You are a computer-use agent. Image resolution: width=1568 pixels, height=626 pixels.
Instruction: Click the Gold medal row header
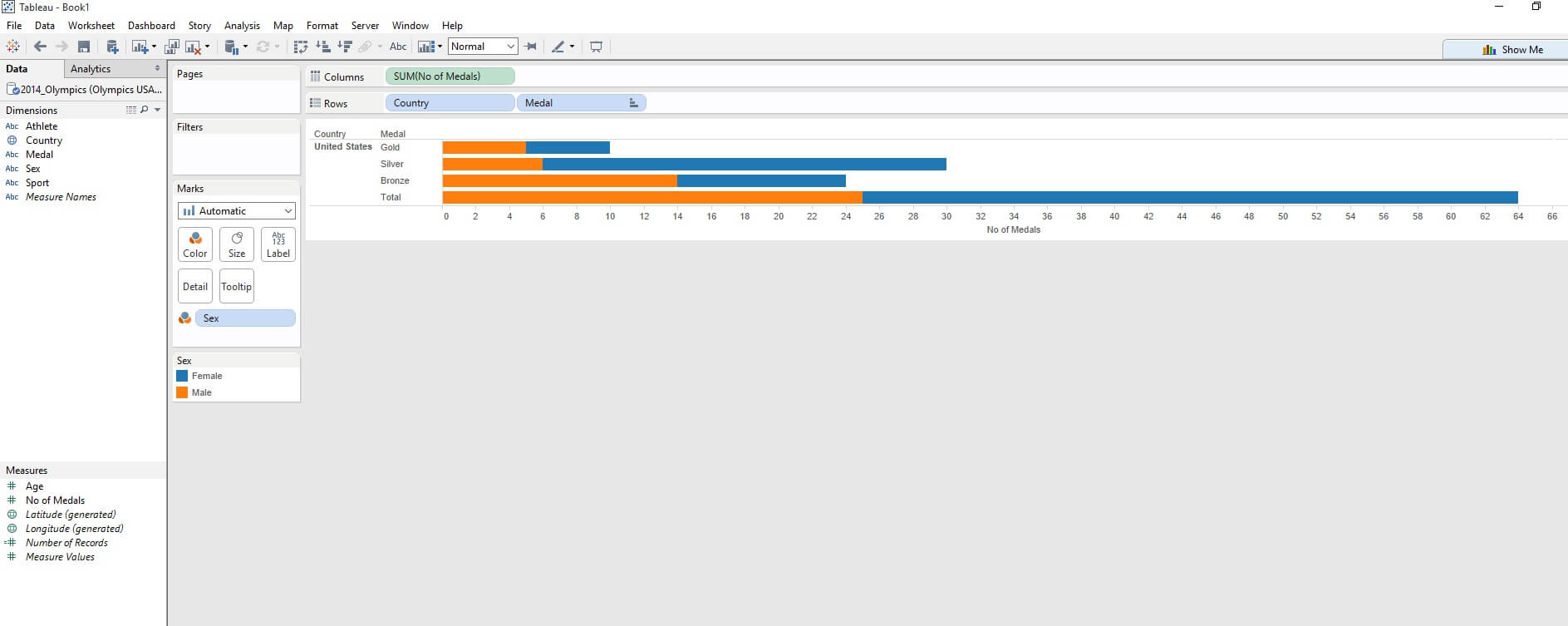pyautogui.click(x=390, y=147)
